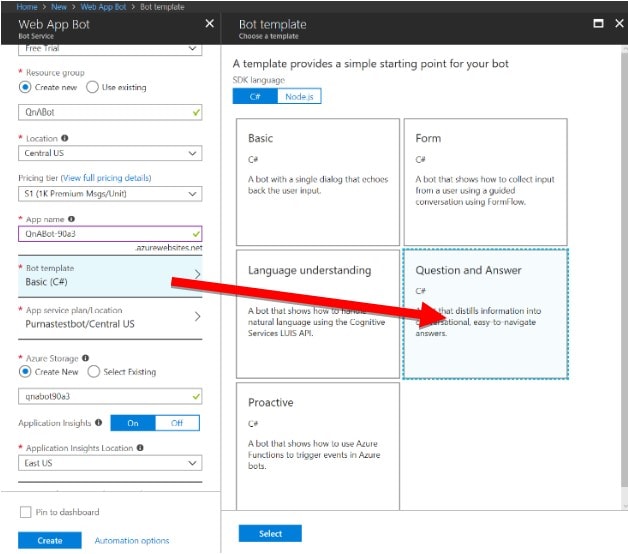Check the Pin to dashboard checkbox
Screen dimensions: 628x554
(x=26, y=512)
